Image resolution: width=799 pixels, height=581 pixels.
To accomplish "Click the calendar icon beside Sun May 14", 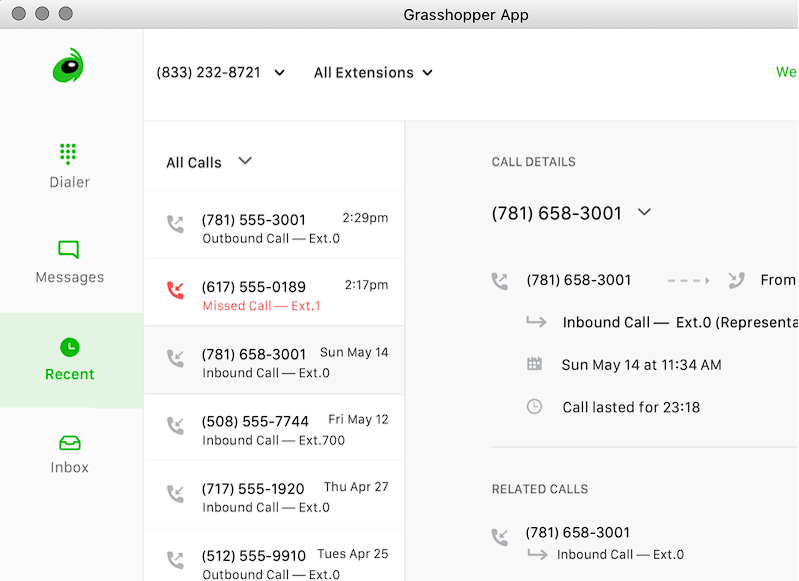I will pos(535,365).
